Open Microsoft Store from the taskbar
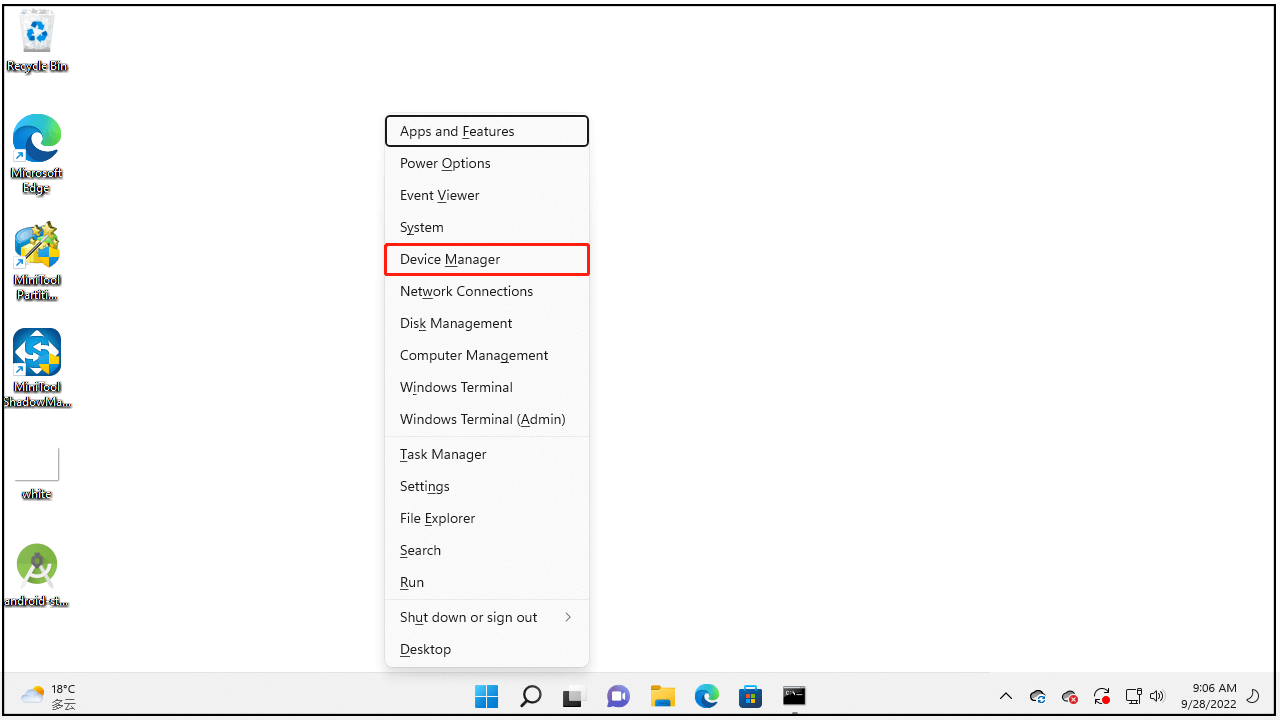This screenshot has width=1280, height=720. point(750,696)
